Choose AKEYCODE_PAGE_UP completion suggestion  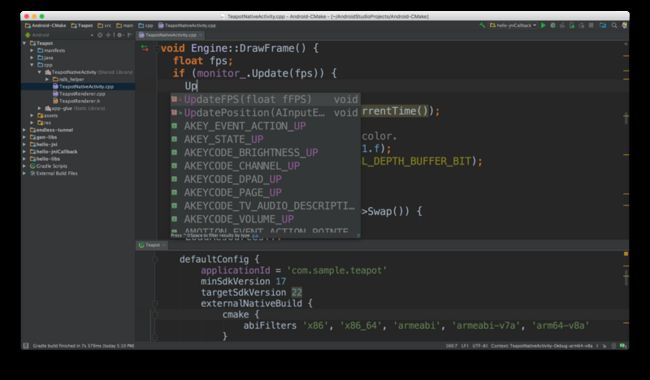point(265,192)
